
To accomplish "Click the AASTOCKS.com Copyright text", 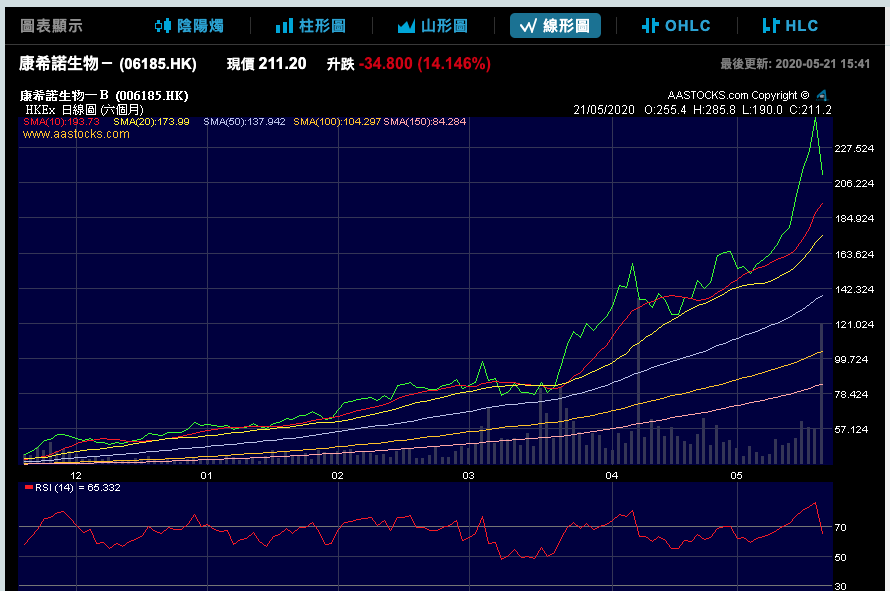I will click(x=738, y=95).
